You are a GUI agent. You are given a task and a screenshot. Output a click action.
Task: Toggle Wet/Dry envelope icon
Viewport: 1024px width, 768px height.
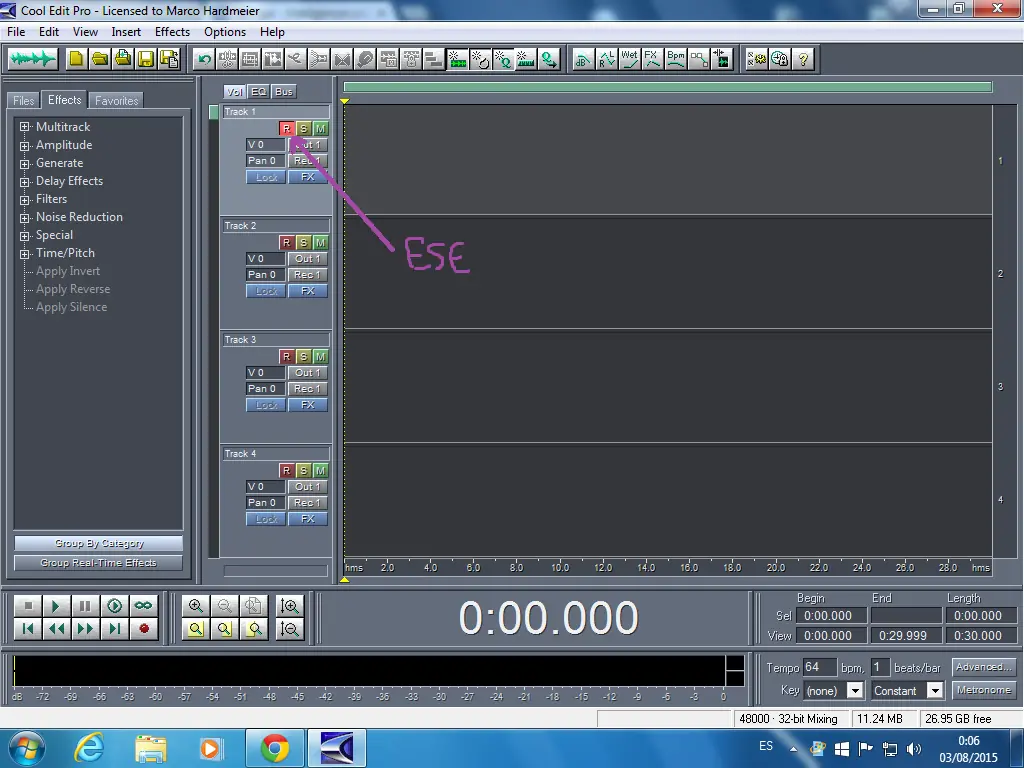click(x=630, y=59)
